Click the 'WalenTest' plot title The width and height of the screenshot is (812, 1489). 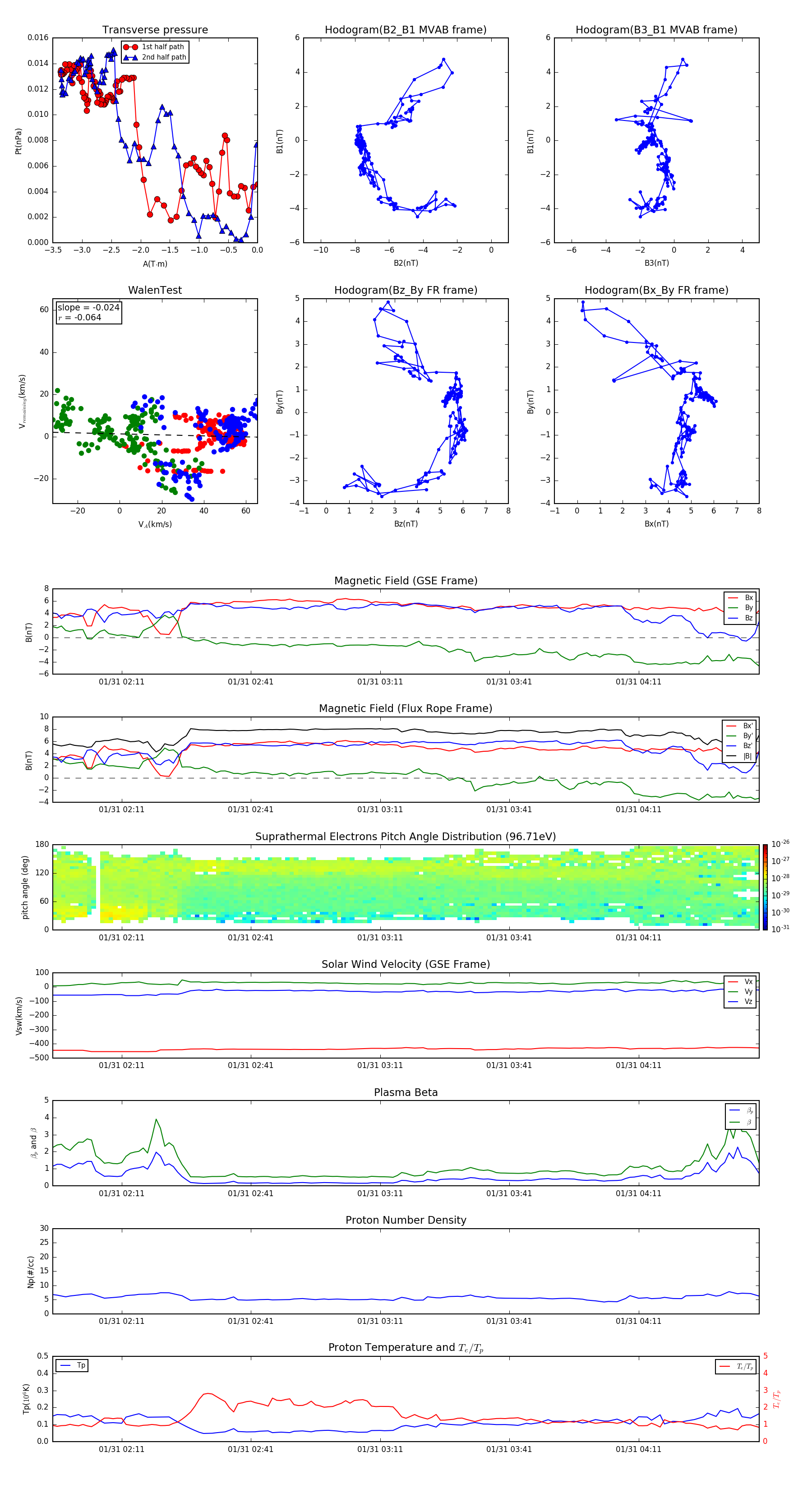(155, 290)
